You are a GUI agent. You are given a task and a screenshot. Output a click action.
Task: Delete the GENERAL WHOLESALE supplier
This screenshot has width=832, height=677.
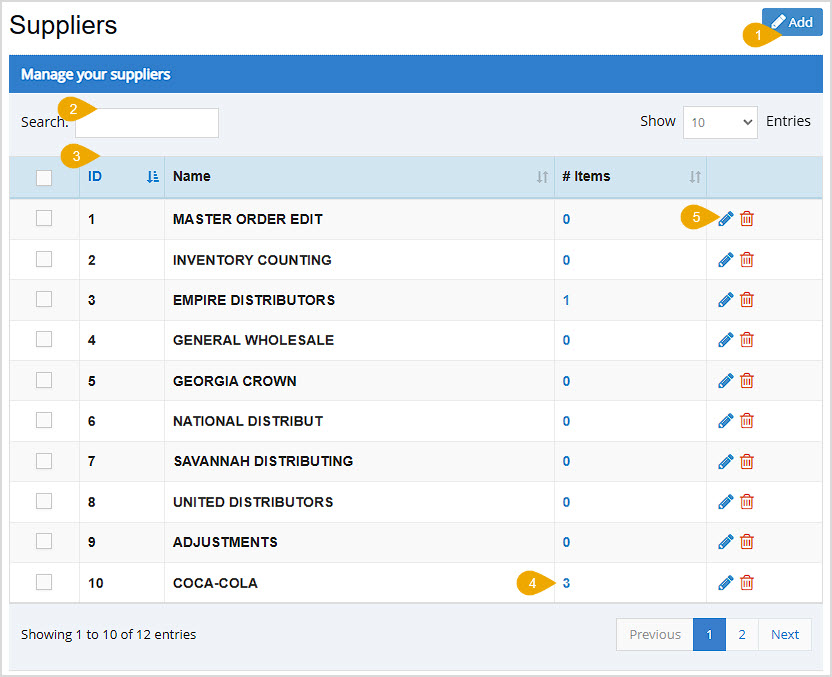click(x=746, y=339)
